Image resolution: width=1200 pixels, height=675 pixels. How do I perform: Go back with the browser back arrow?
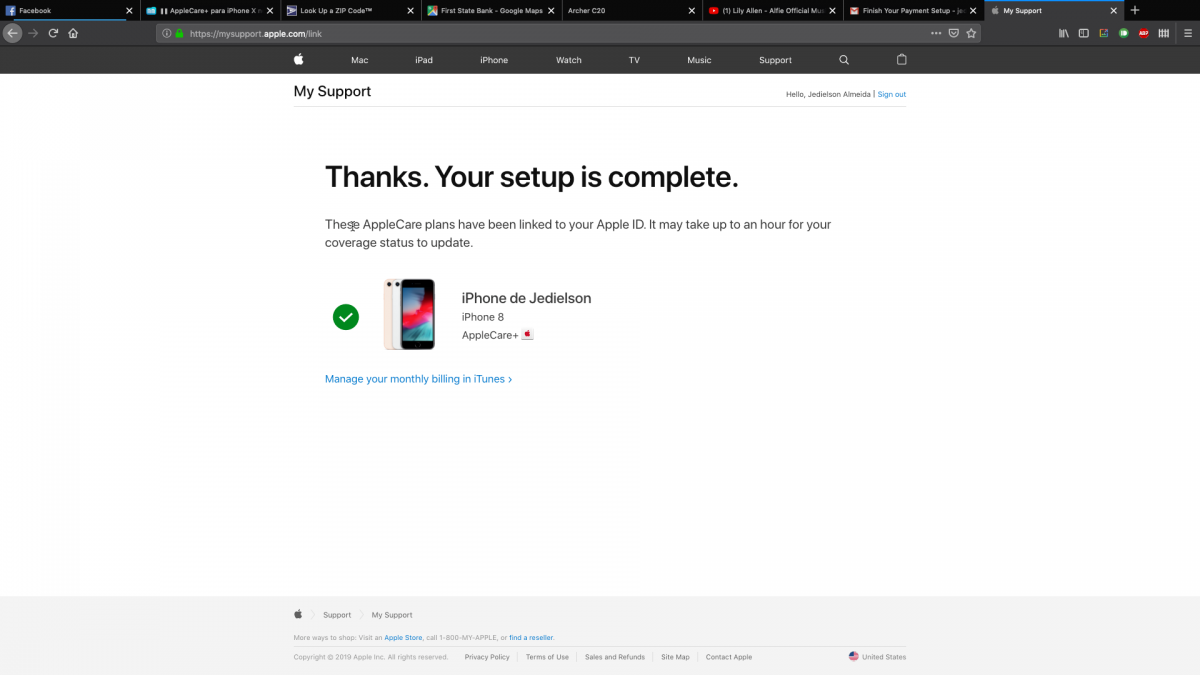12,32
